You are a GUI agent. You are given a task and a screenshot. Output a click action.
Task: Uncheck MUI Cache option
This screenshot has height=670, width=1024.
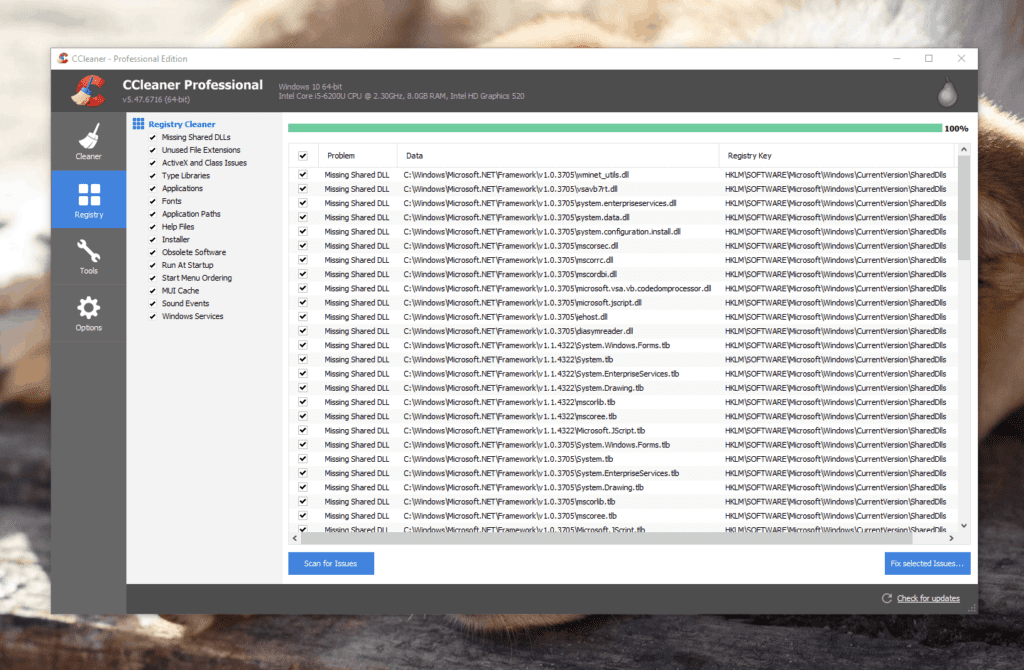(x=153, y=291)
